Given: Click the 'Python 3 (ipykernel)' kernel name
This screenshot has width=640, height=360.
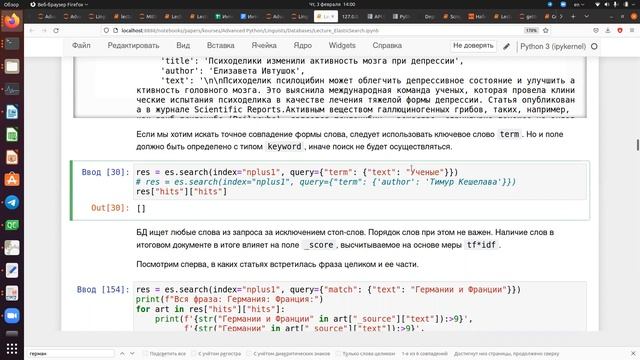Looking at the screenshot, I should [x=553, y=47].
